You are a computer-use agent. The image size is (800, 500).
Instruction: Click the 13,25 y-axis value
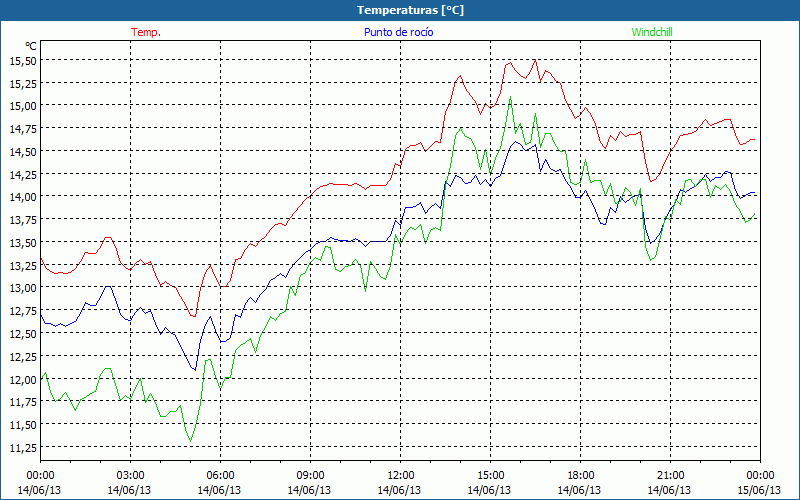(x=23, y=265)
